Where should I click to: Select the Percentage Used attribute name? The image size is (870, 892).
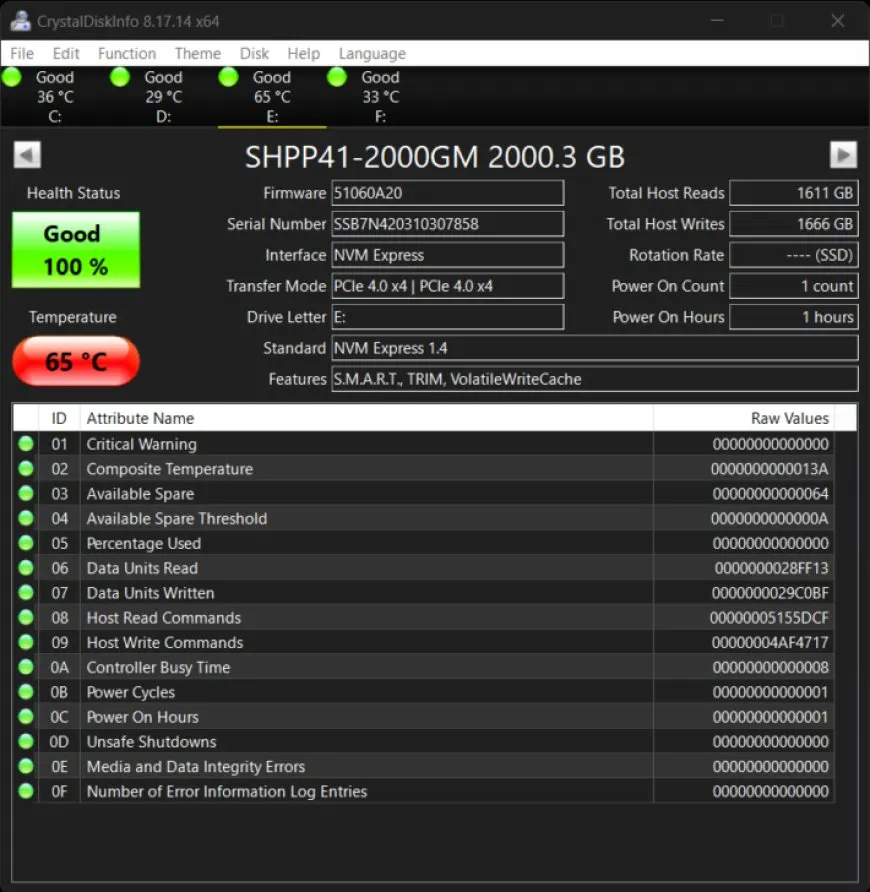(x=143, y=543)
